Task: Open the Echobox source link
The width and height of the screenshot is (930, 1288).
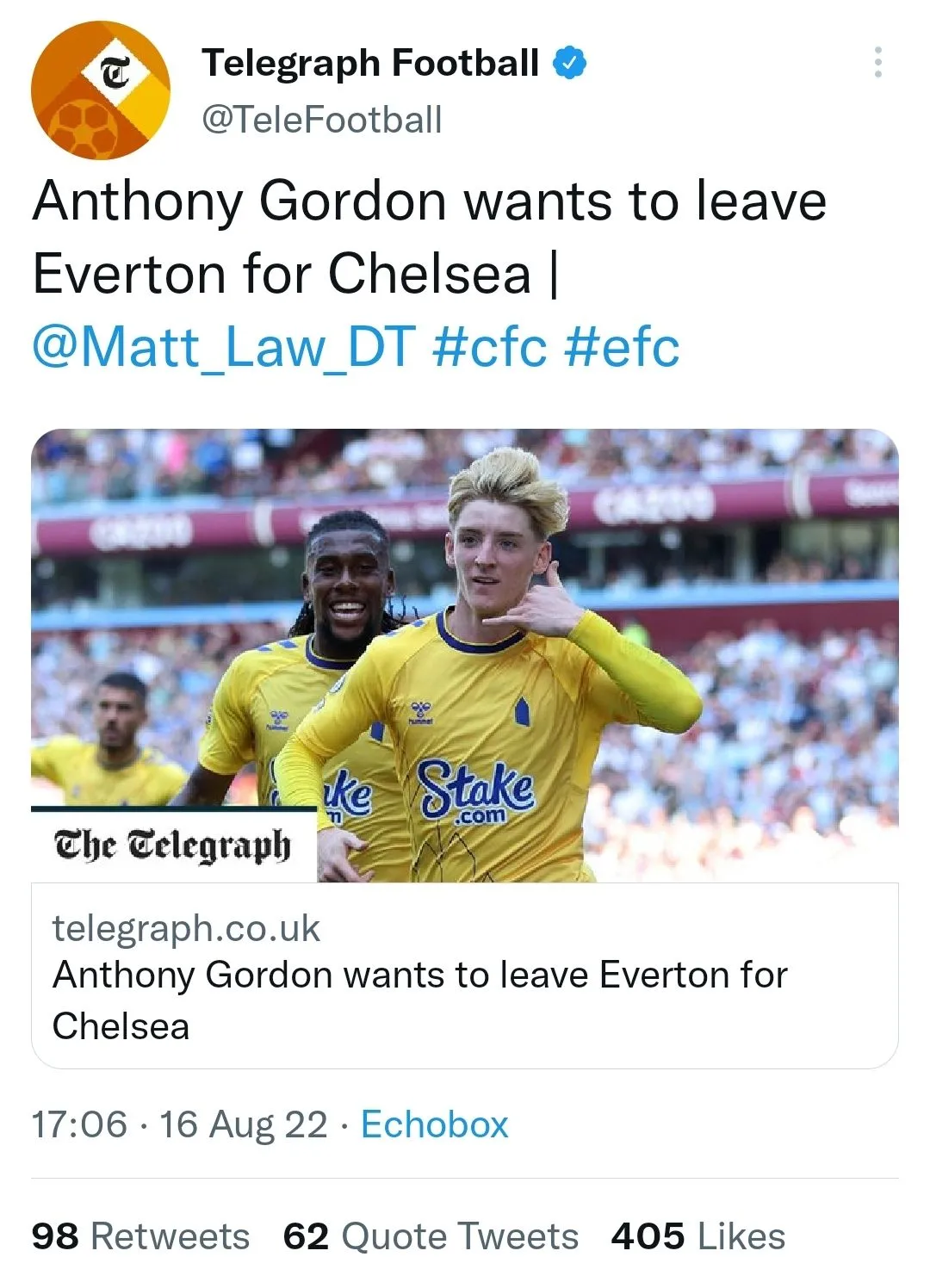Action: point(435,1124)
